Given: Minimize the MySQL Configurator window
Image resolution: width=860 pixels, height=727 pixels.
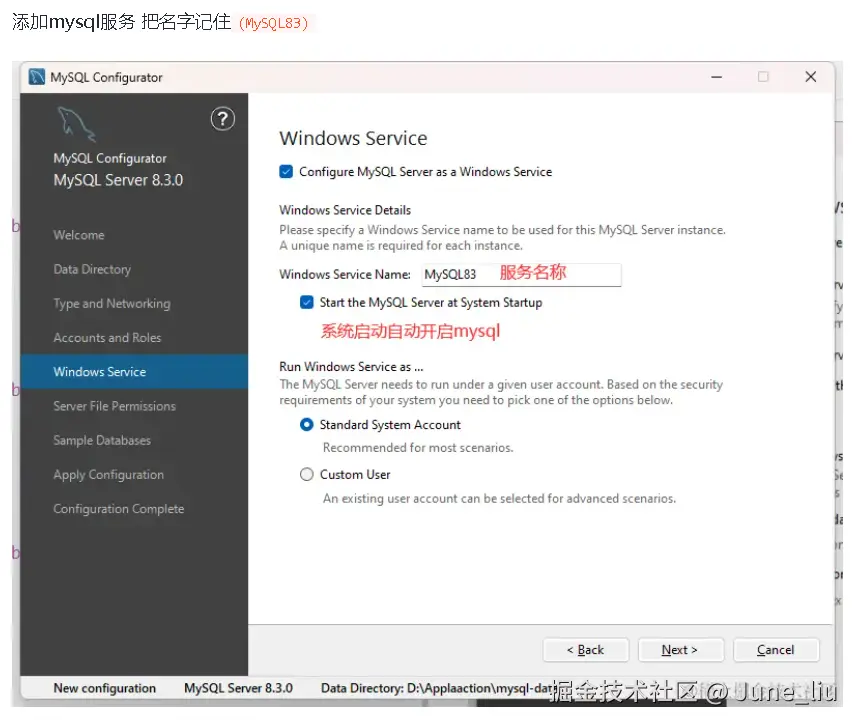Looking at the screenshot, I should click(x=716, y=77).
